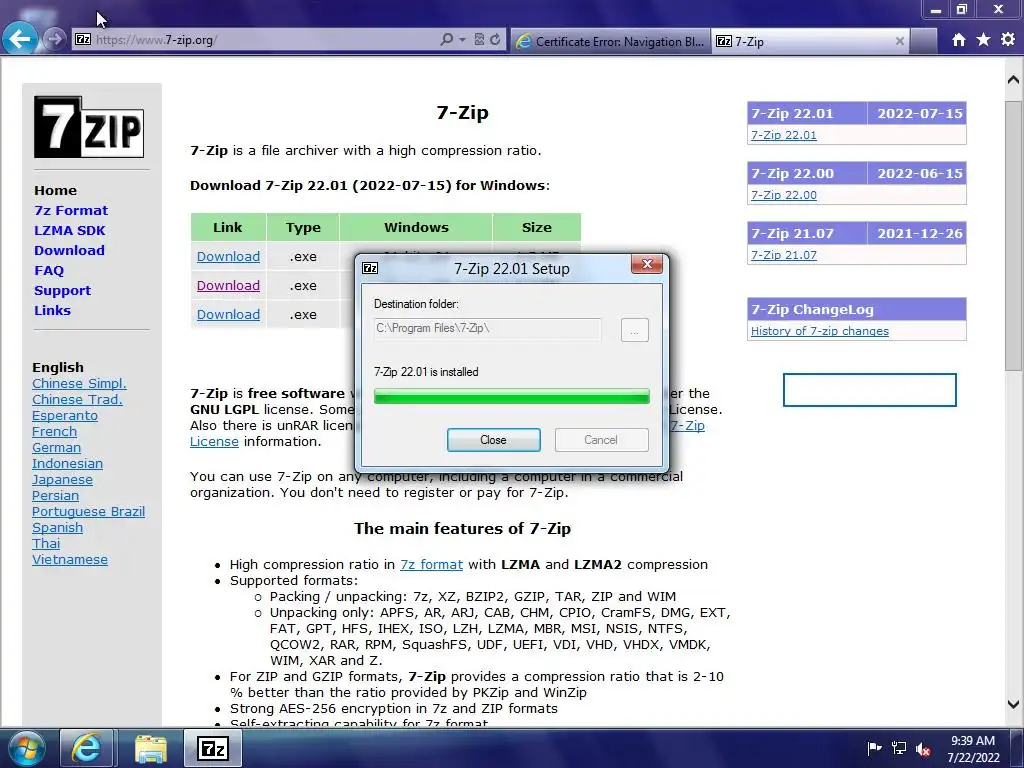Click the browser Back arrow button
Viewport: 1024px width, 768px height.
click(x=20, y=39)
